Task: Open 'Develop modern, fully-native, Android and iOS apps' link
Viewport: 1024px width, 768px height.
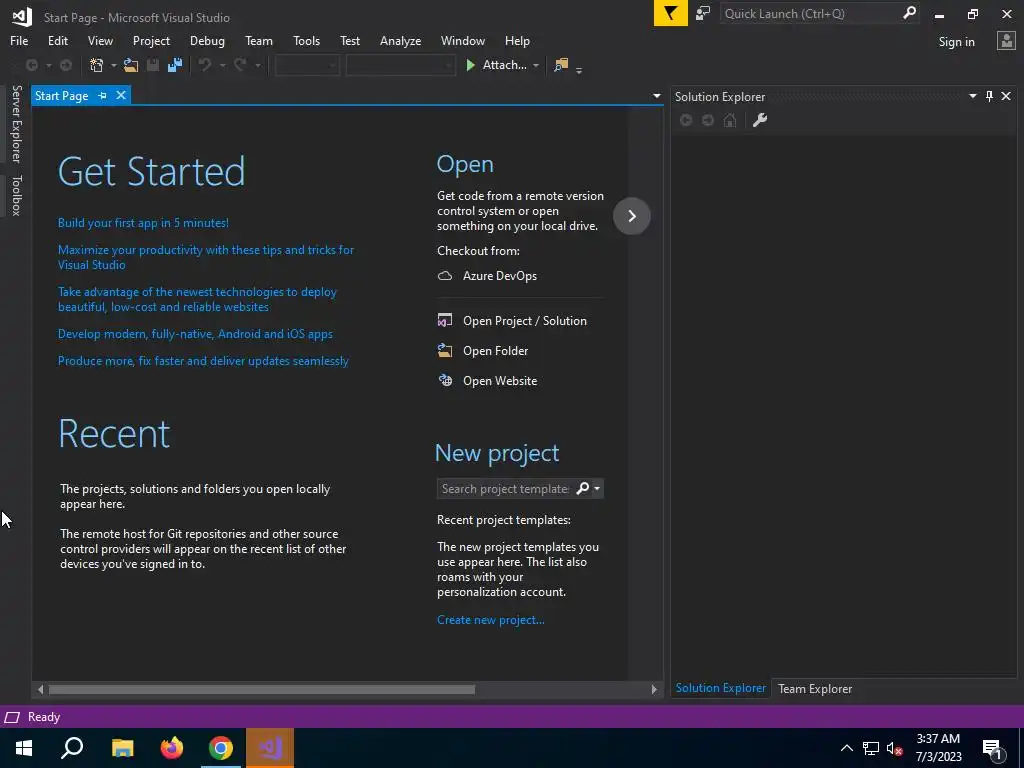Action: 195,334
